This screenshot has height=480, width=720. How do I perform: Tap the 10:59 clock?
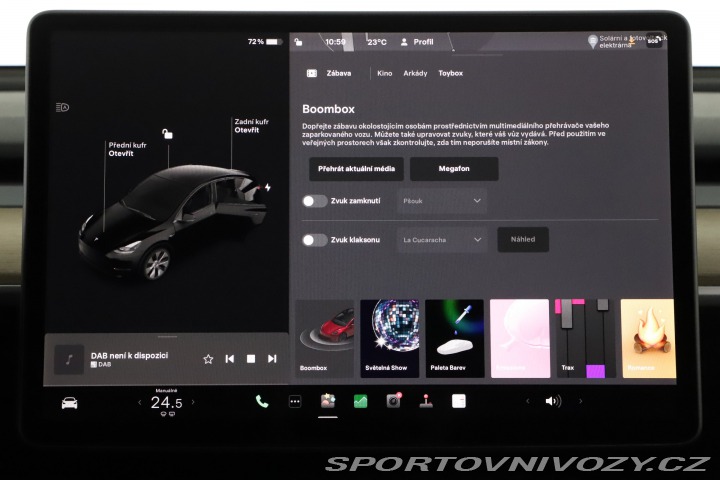(335, 42)
